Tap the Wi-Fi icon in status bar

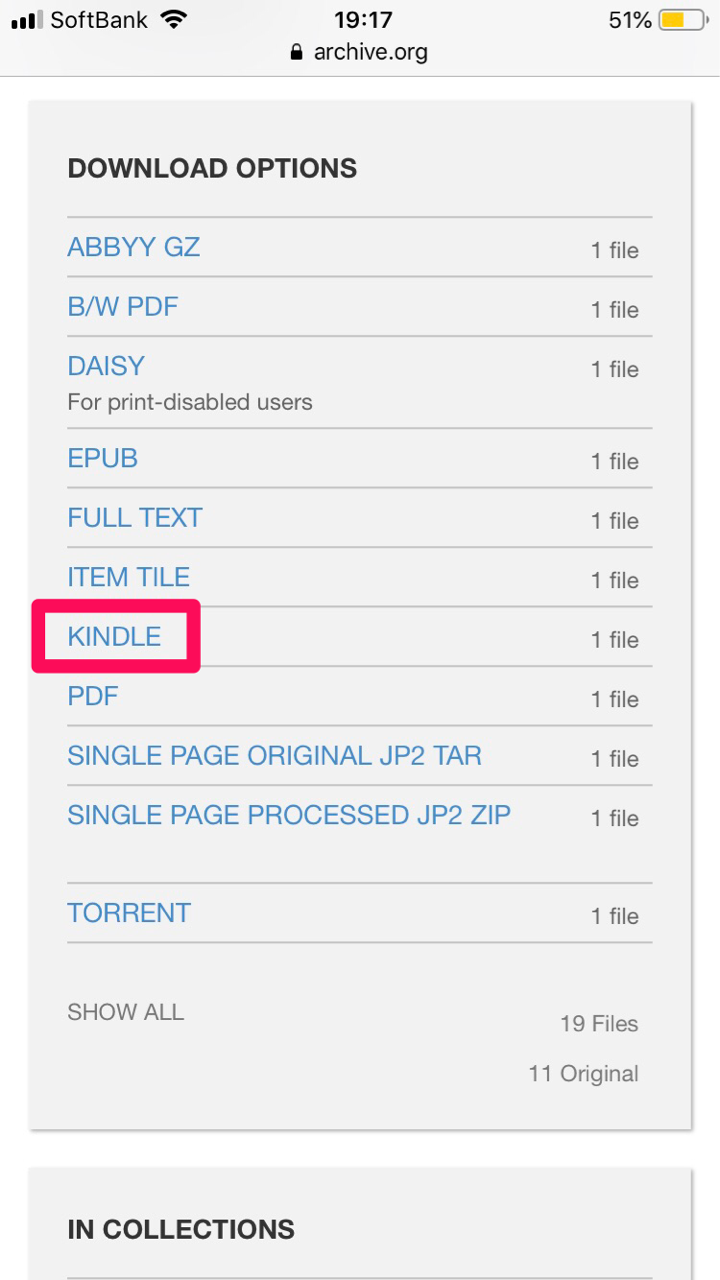pos(174,19)
